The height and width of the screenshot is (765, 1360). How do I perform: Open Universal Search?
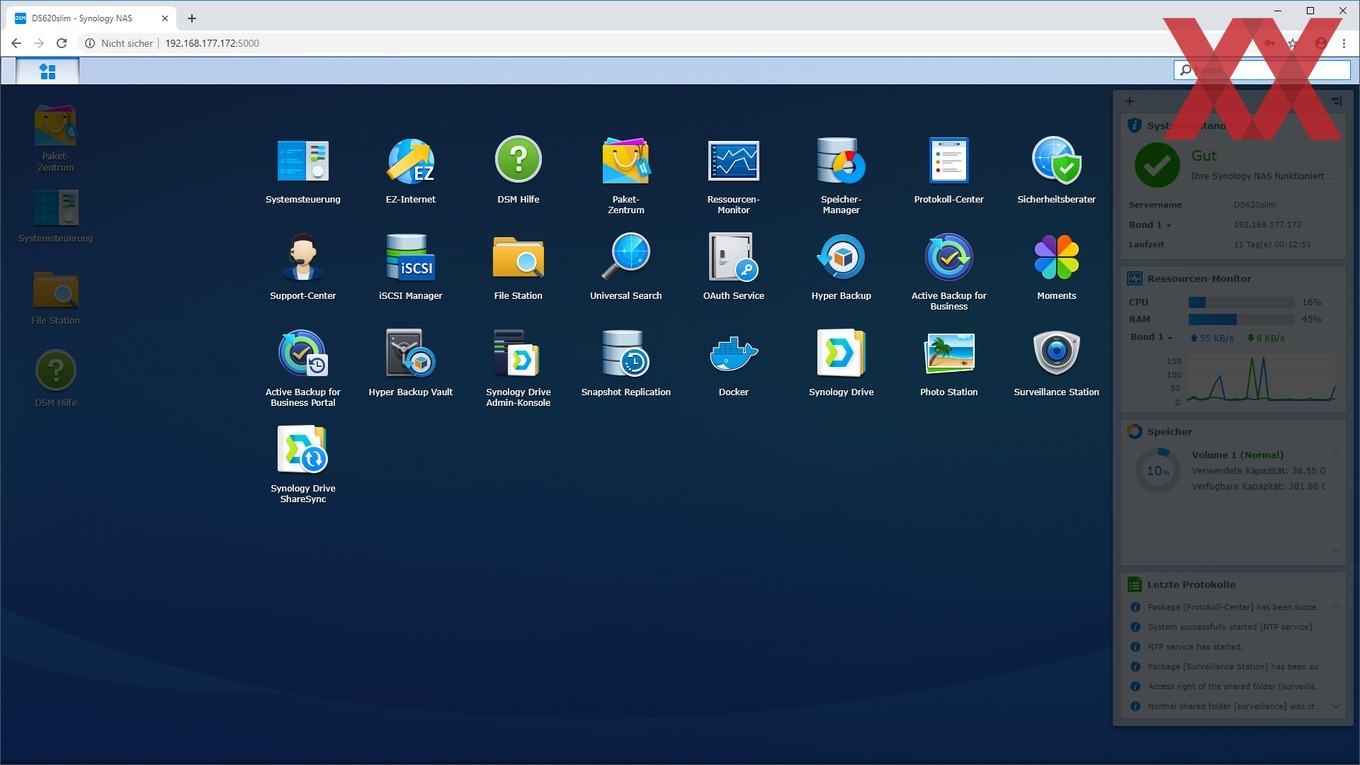(x=626, y=258)
